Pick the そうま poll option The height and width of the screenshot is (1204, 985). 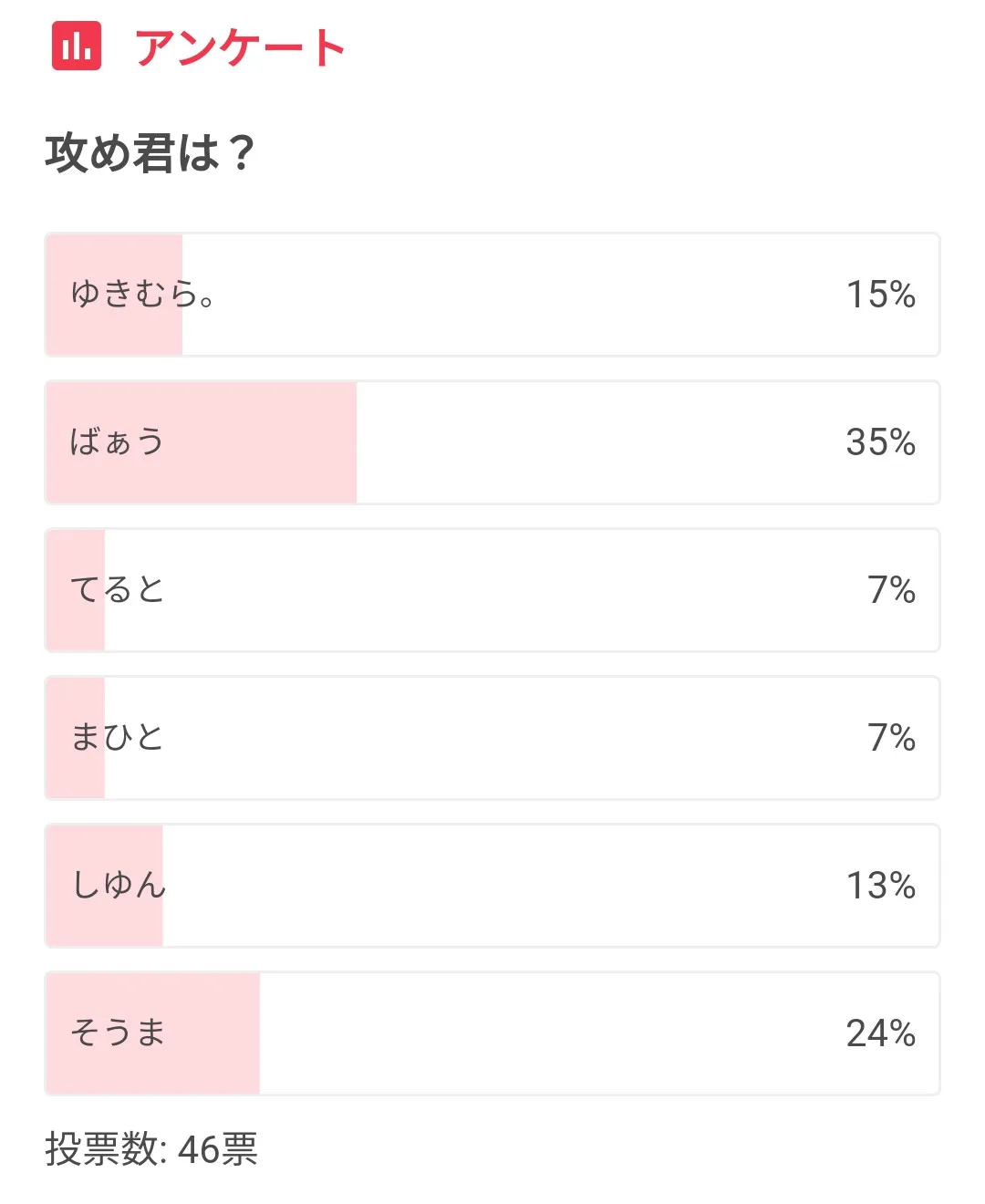(493, 1033)
